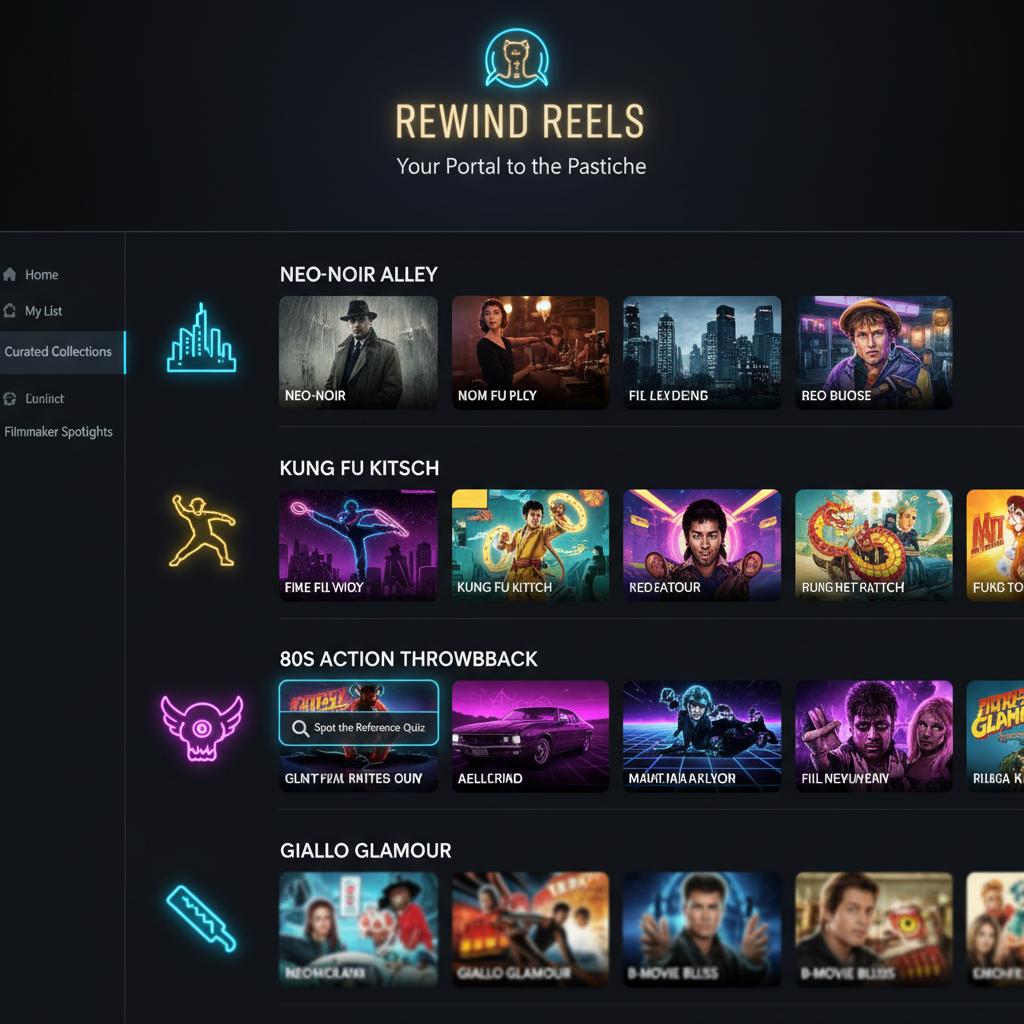Open the KUNG FU KITSCH collection heading
Image resolution: width=1024 pixels, height=1024 pixels.
point(359,468)
